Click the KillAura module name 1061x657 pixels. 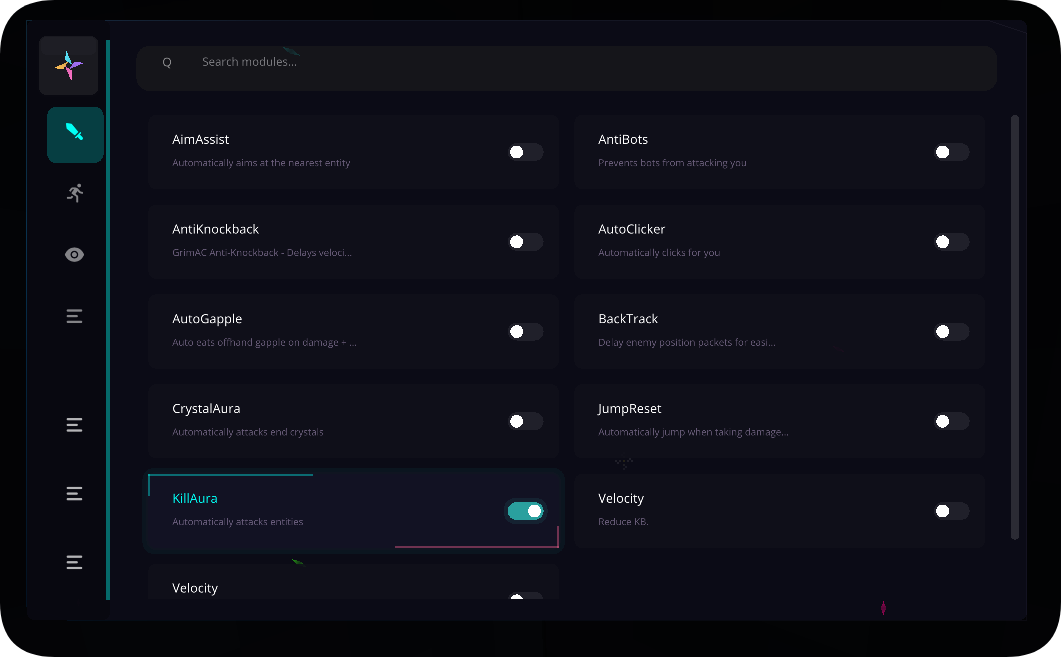click(x=195, y=498)
